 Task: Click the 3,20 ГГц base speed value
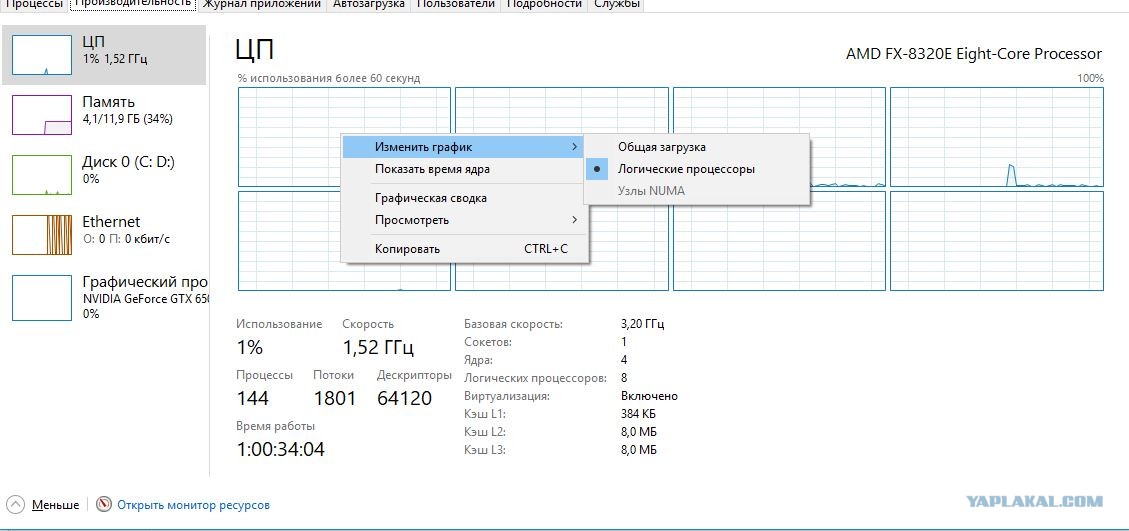click(x=642, y=324)
